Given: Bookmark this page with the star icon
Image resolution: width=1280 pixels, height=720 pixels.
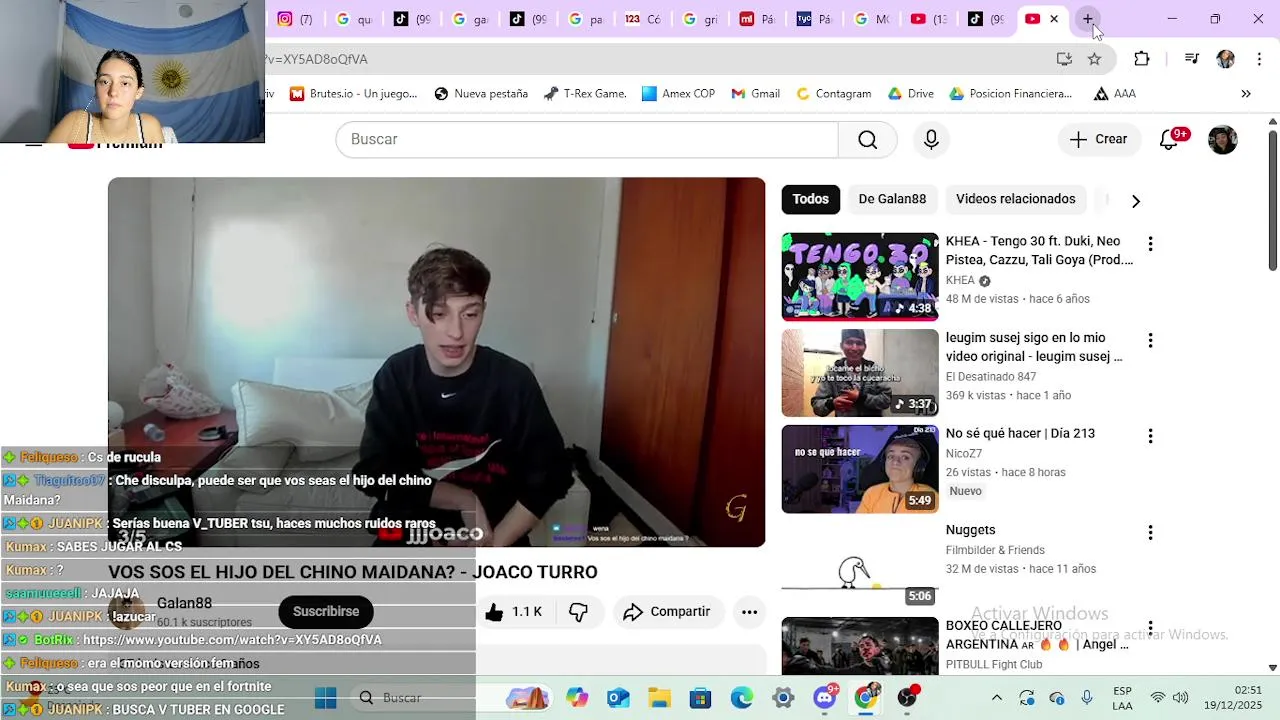Looking at the screenshot, I should (x=1095, y=59).
